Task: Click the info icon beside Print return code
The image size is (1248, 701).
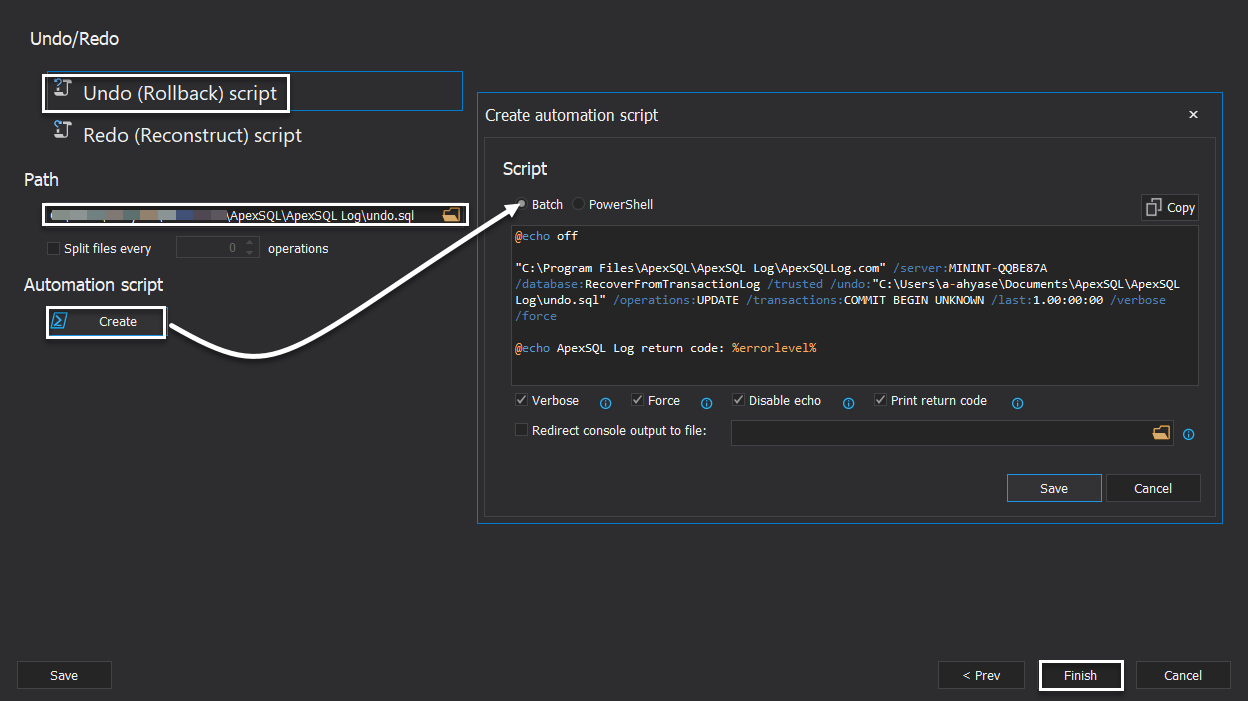Action: point(1017,404)
